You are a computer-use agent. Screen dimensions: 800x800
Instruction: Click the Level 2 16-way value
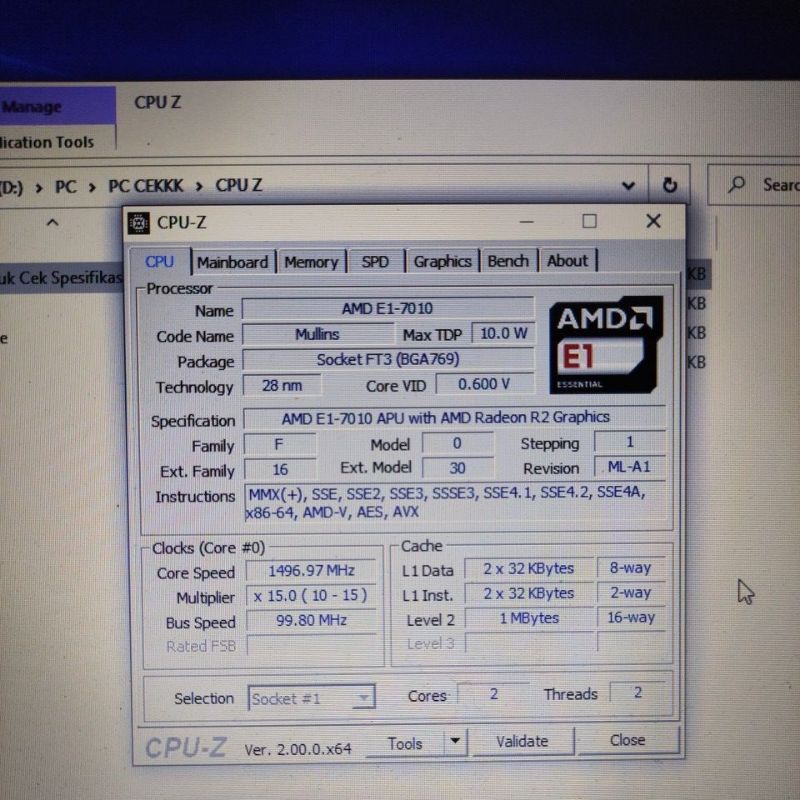point(631,617)
